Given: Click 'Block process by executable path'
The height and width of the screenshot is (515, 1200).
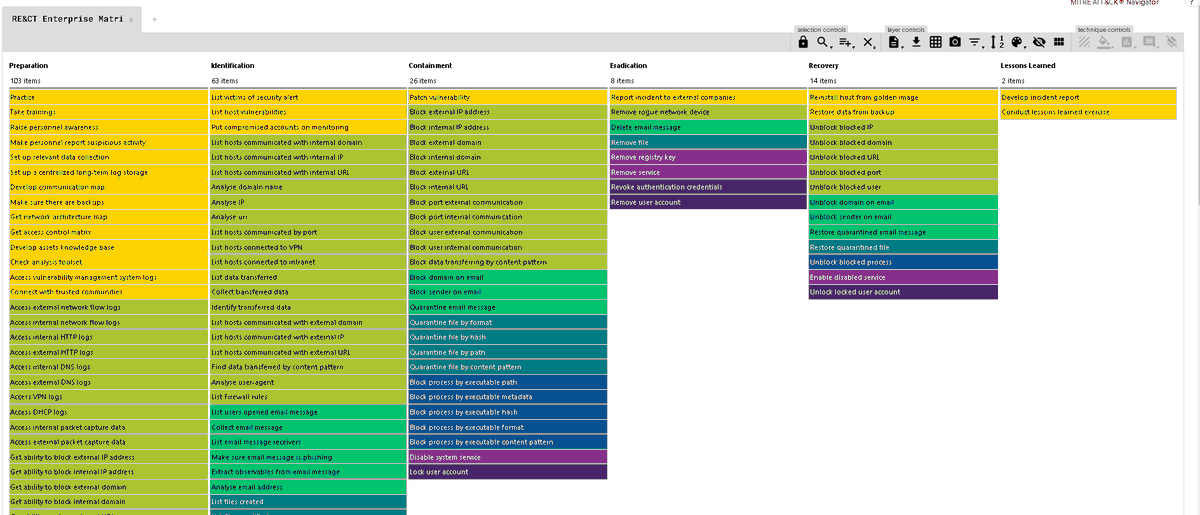Looking at the screenshot, I should pos(507,382).
